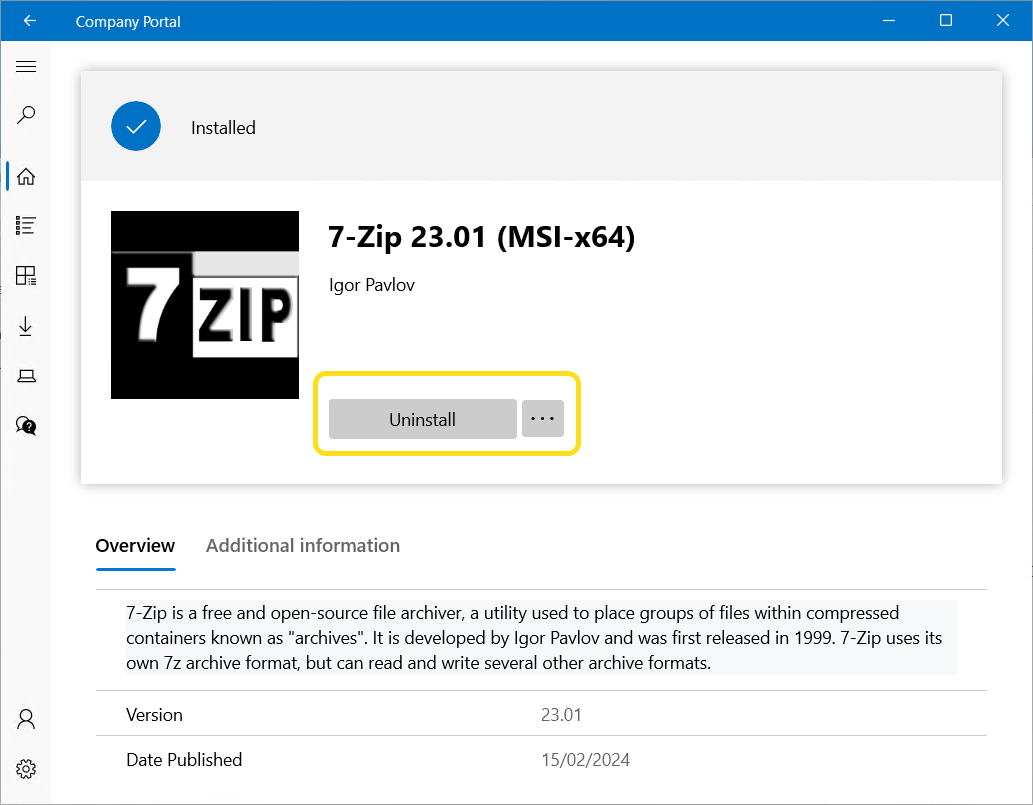Close the Company Portal window
The width and height of the screenshot is (1033, 805).
tap(1002, 20)
